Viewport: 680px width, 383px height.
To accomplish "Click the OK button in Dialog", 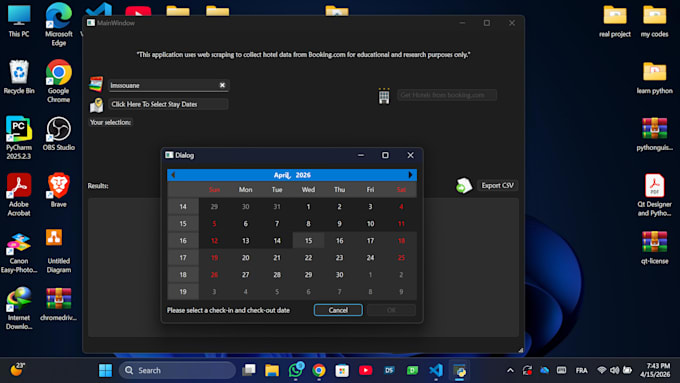I will tap(391, 310).
